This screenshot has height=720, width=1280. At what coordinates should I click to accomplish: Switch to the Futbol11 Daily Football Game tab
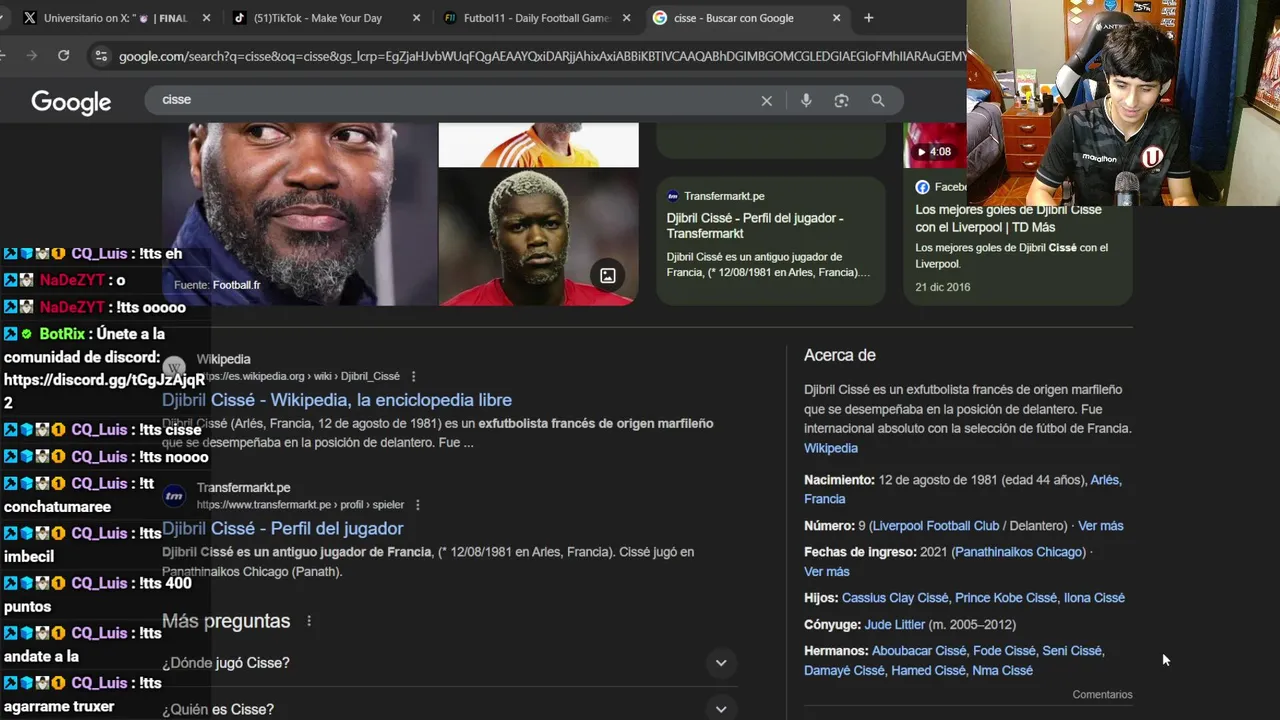click(x=535, y=18)
